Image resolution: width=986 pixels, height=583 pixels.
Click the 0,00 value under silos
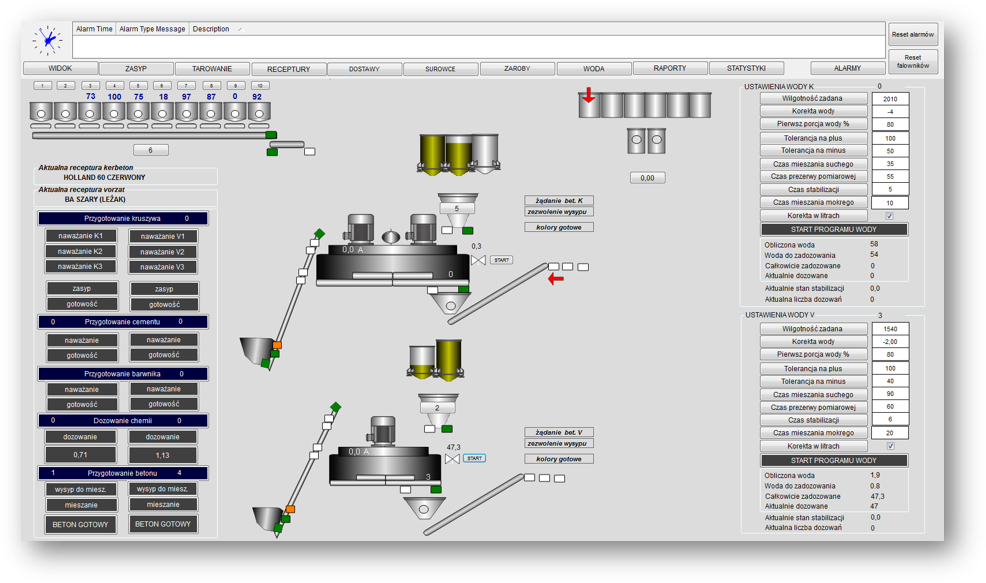pyautogui.click(x=647, y=178)
